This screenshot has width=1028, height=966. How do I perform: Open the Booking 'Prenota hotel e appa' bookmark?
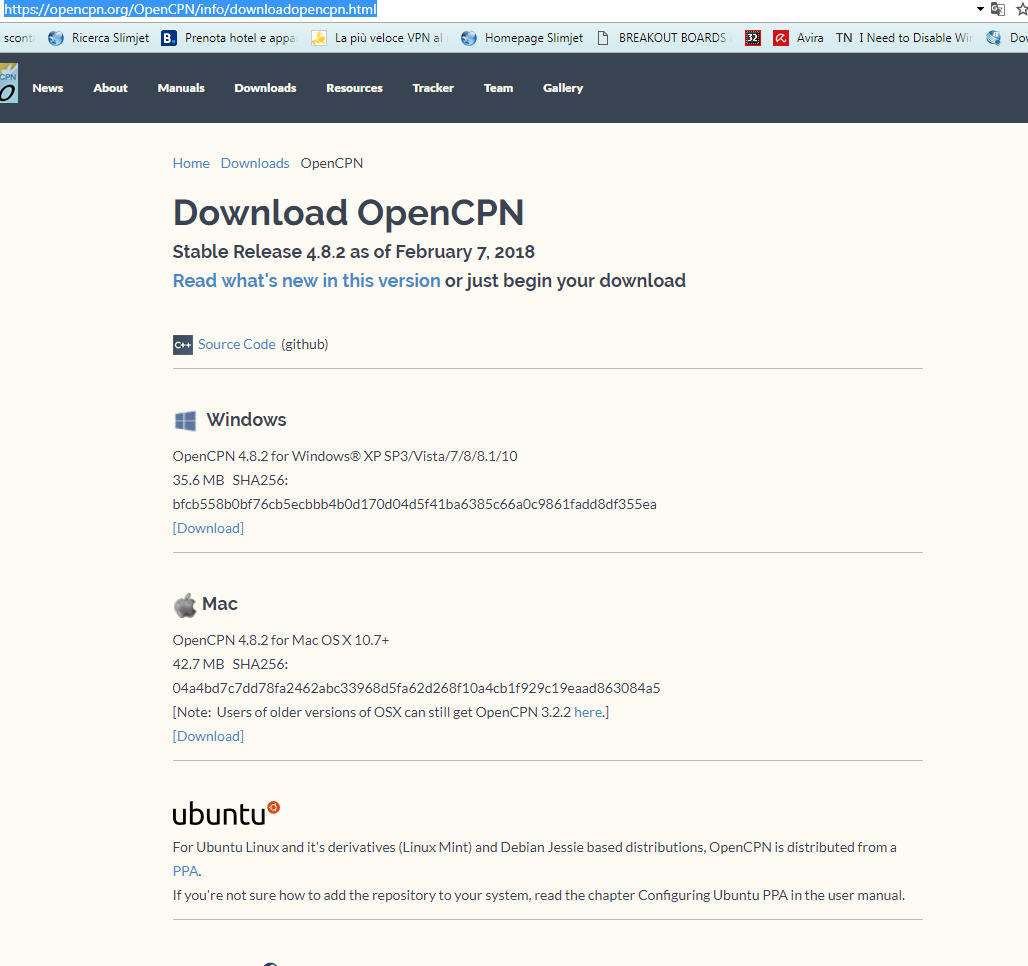point(228,38)
